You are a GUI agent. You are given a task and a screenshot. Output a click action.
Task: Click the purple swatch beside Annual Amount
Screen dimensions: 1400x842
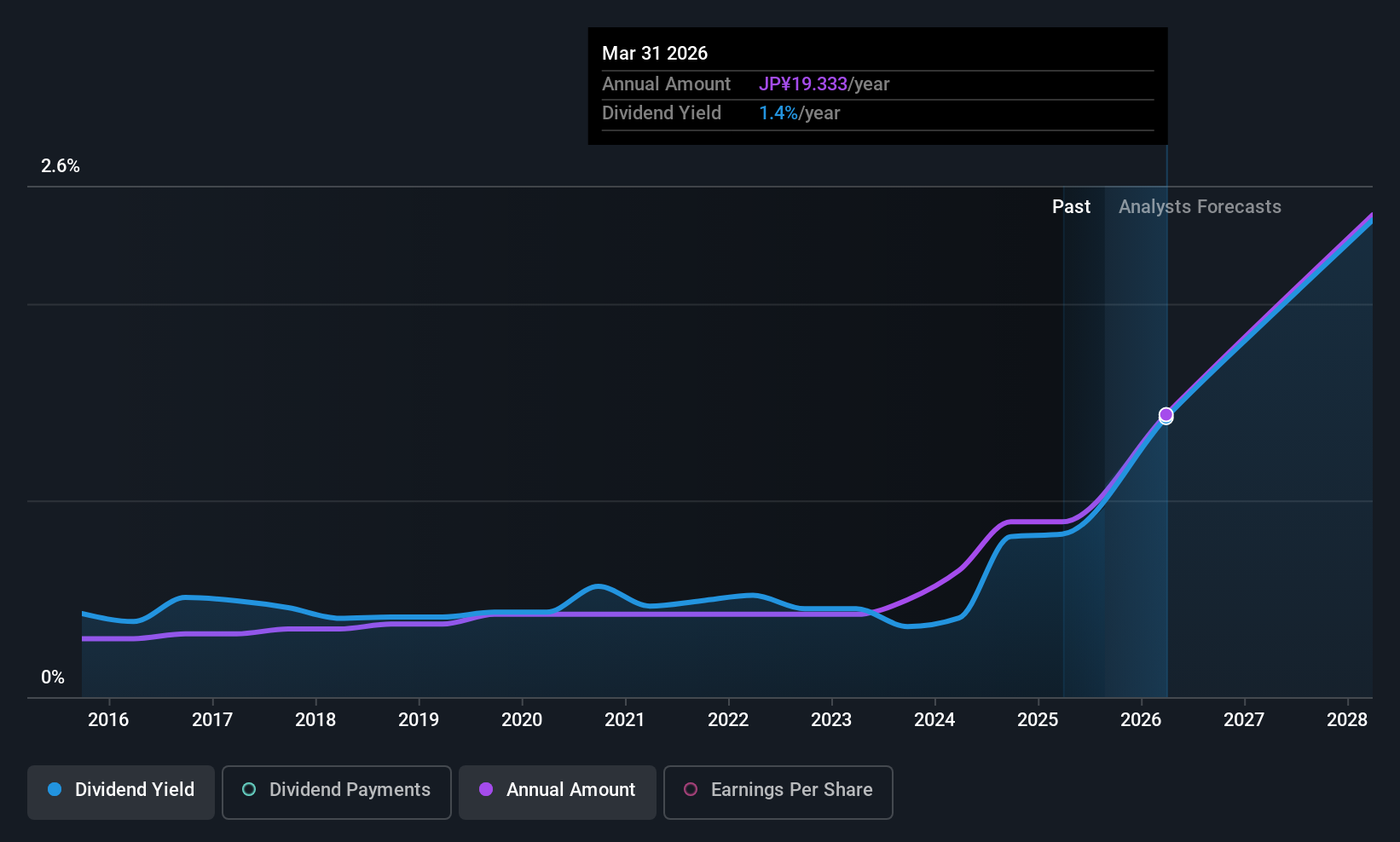[x=486, y=790]
